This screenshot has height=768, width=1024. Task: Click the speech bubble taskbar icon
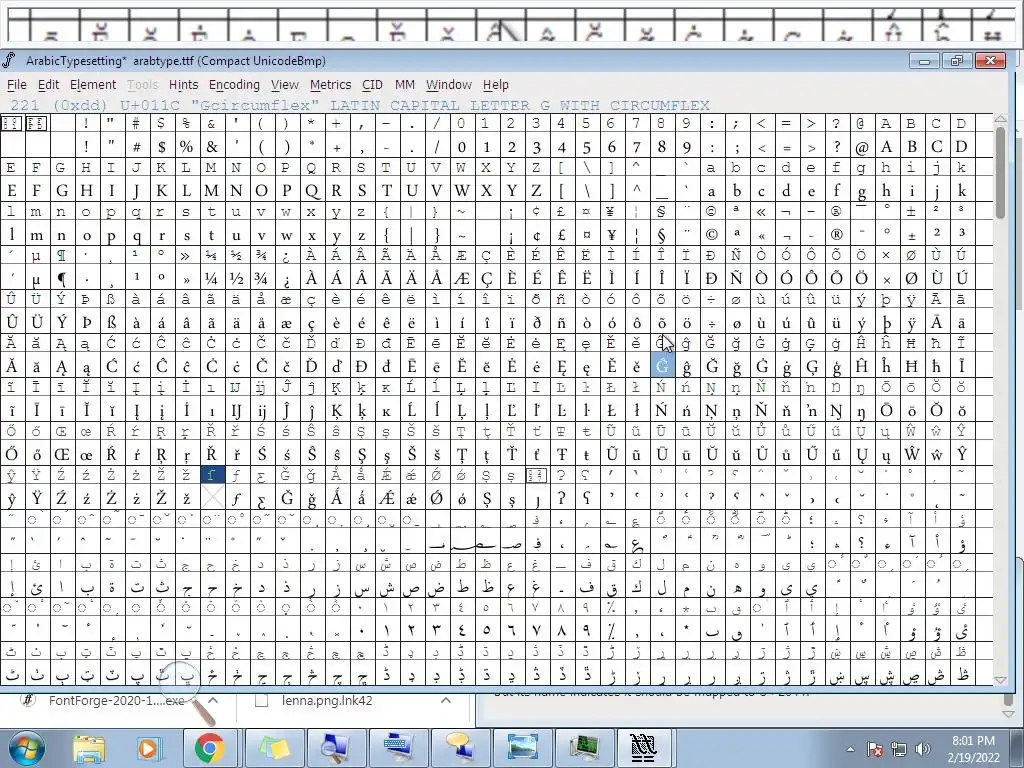pos(460,748)
